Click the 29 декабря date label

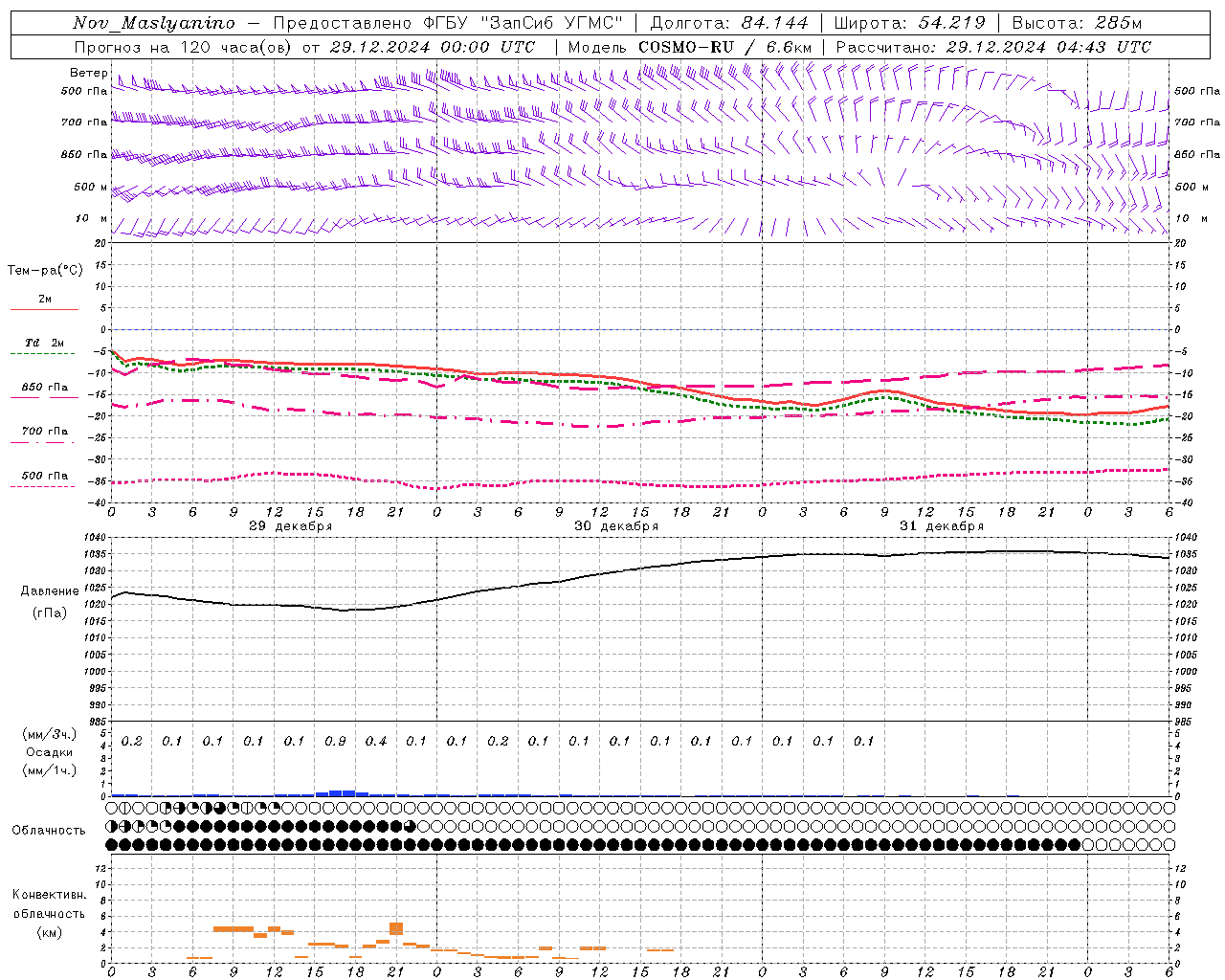290,526
